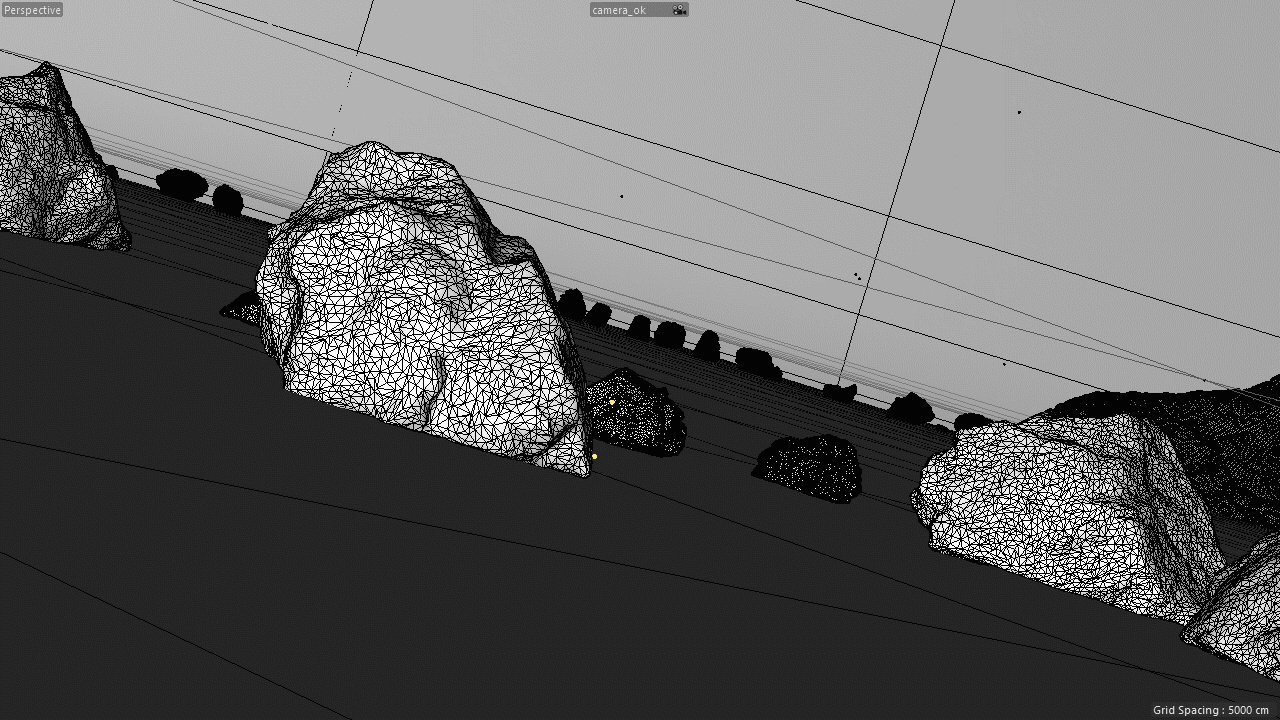Image resolution: width=1280 pixels, height=720 pixels.
Task: Click the camera icon next to camera_ok
Action: click(x=679, y=10)
